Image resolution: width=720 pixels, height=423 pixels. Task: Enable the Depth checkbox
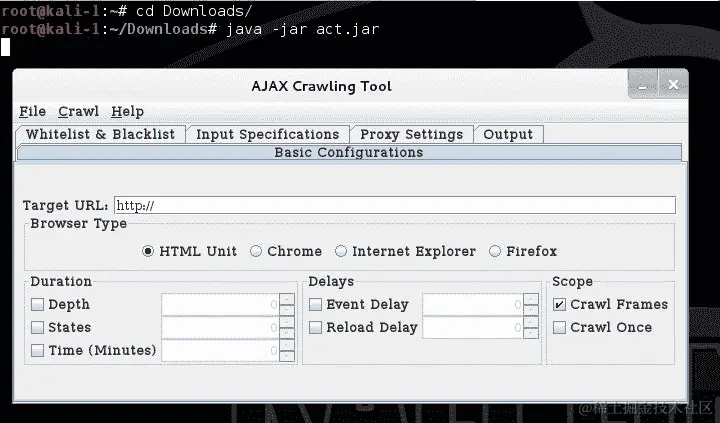tap(37, 304)
